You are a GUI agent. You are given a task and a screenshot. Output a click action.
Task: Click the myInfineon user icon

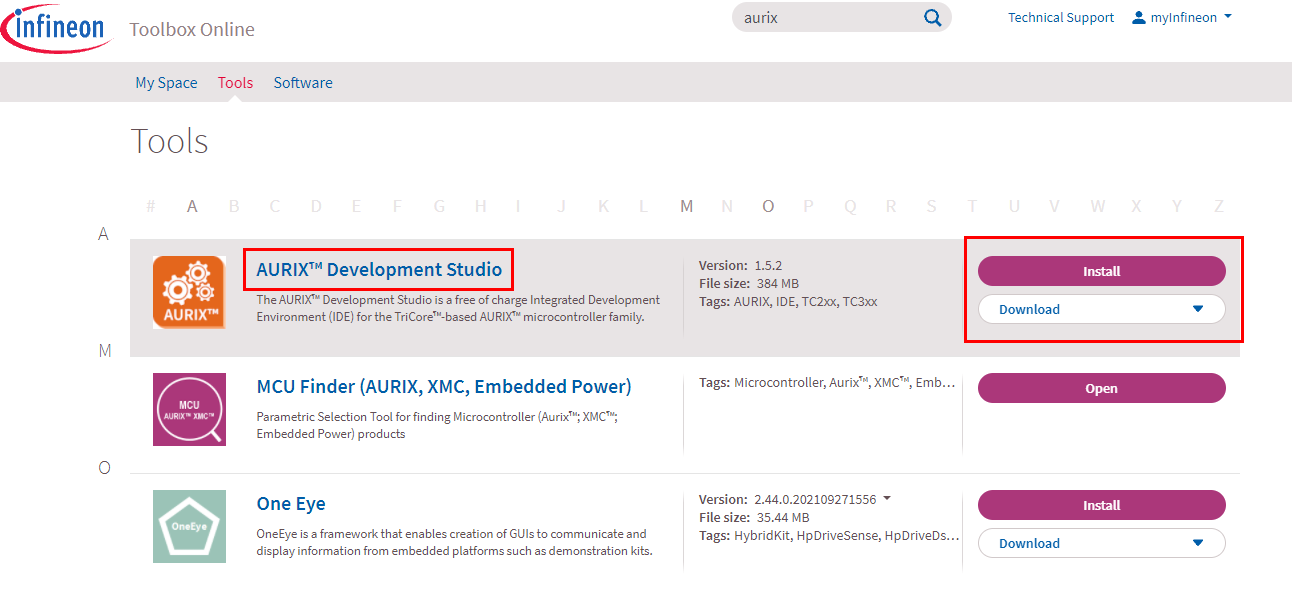1138,17
